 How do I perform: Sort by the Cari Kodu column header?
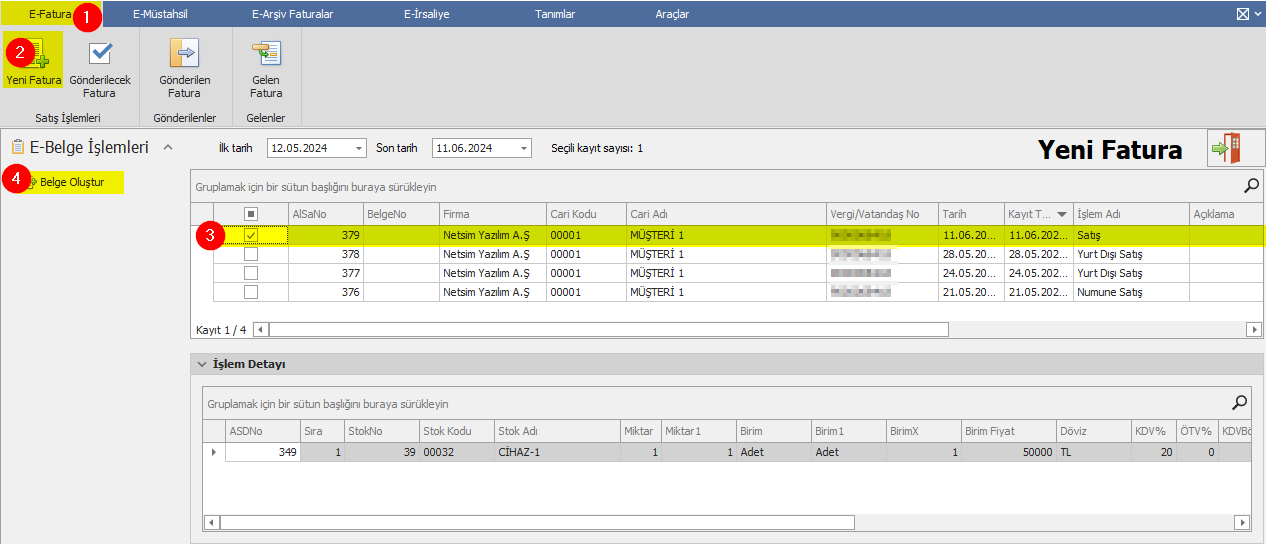point(586,214)
